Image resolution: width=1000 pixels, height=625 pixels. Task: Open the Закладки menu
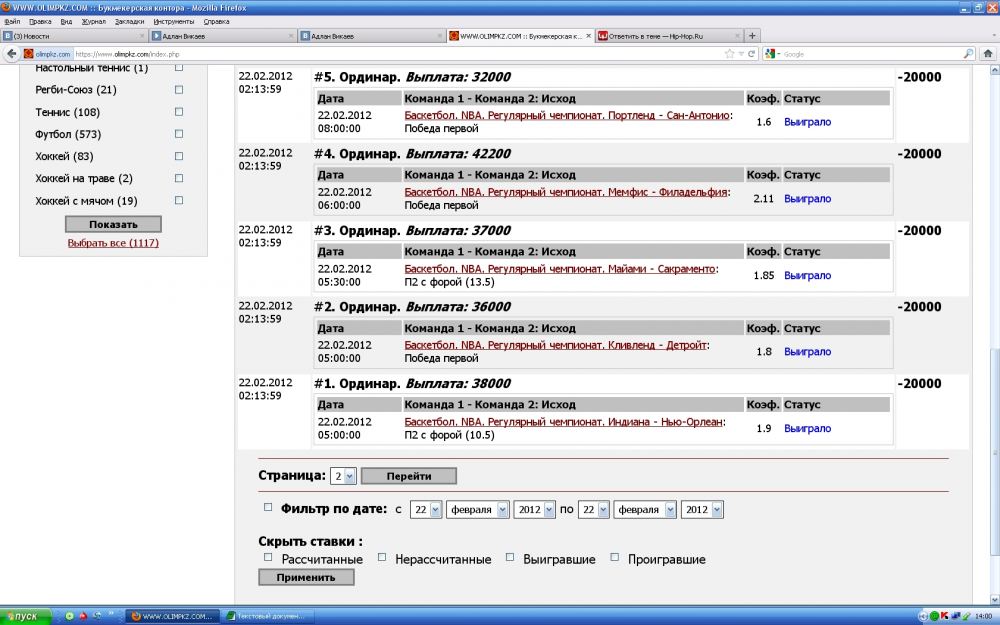click(130, 21)
